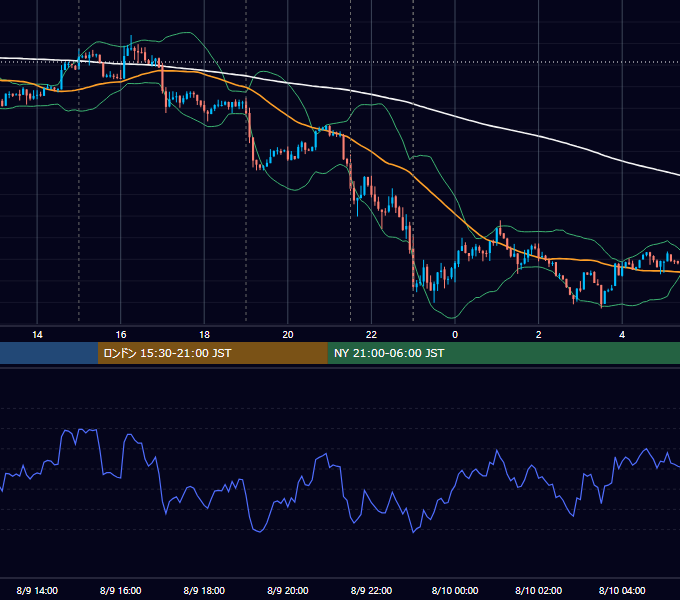Click the blue session bar before the ロンドン bar
This screenshot has height=600, width=680.
click(49, 353)
